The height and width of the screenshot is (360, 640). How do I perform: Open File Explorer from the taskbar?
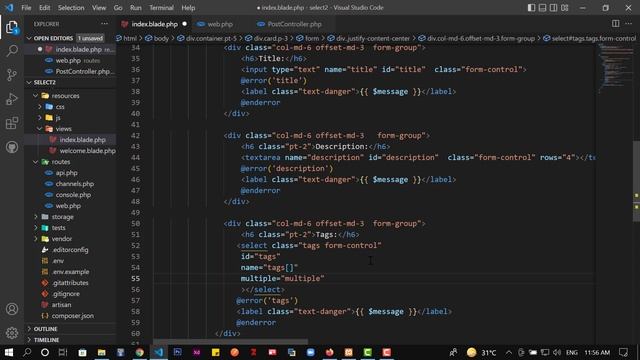[102, 352]
